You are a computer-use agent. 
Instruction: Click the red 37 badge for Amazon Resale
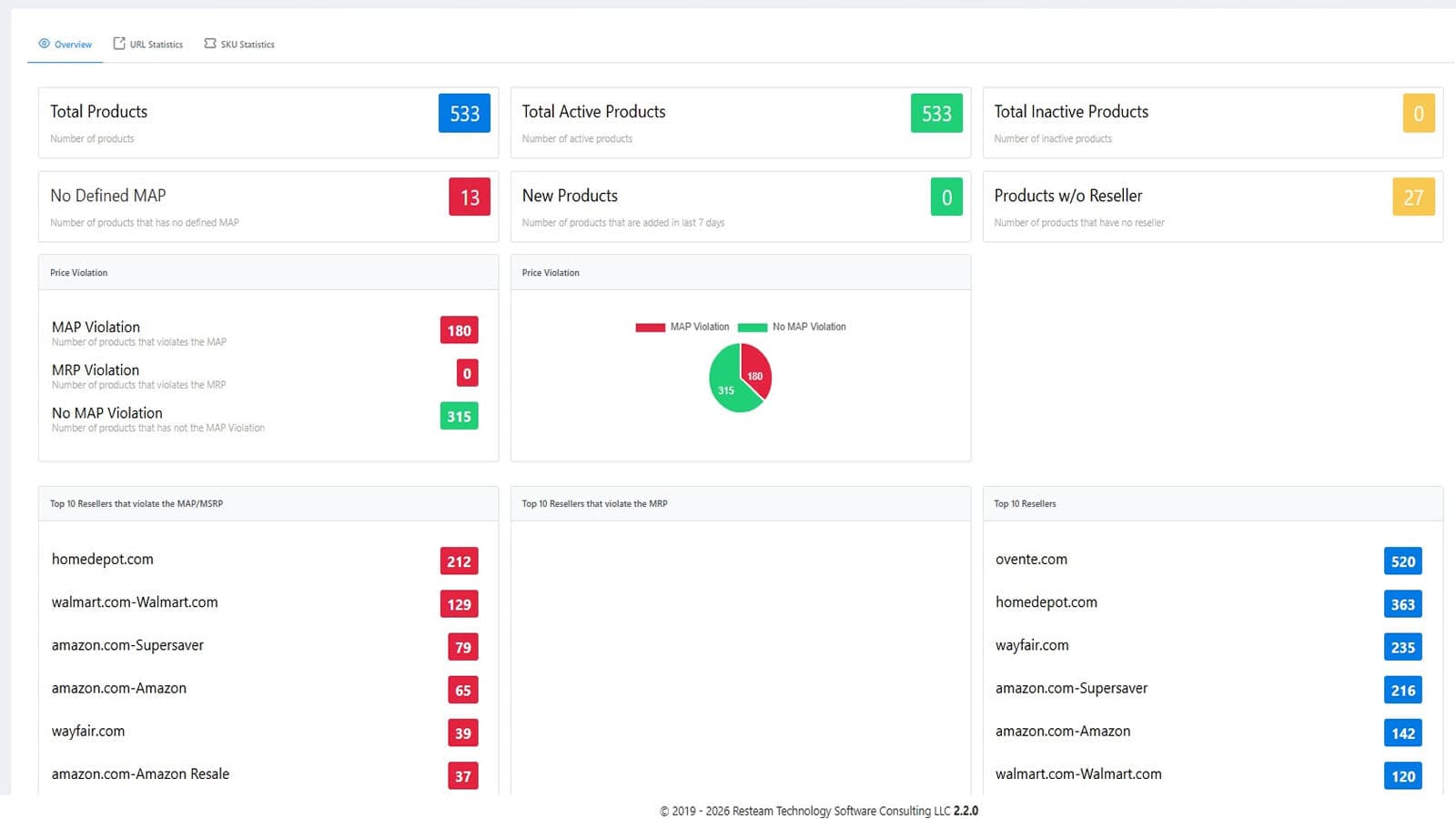coord(463,776)
